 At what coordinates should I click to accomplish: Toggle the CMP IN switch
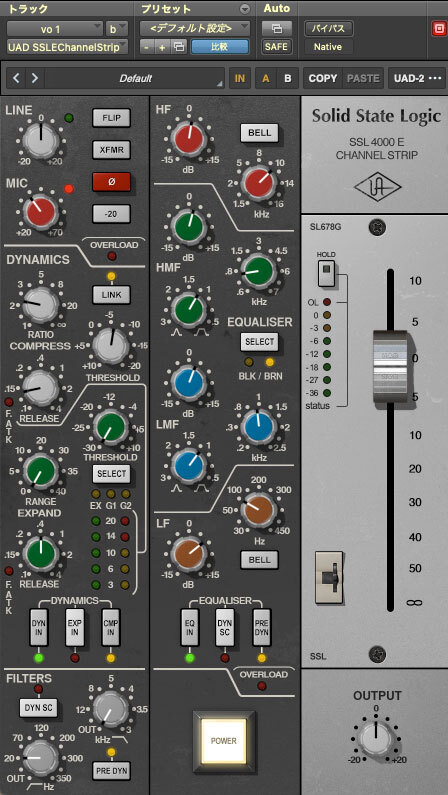110,627
